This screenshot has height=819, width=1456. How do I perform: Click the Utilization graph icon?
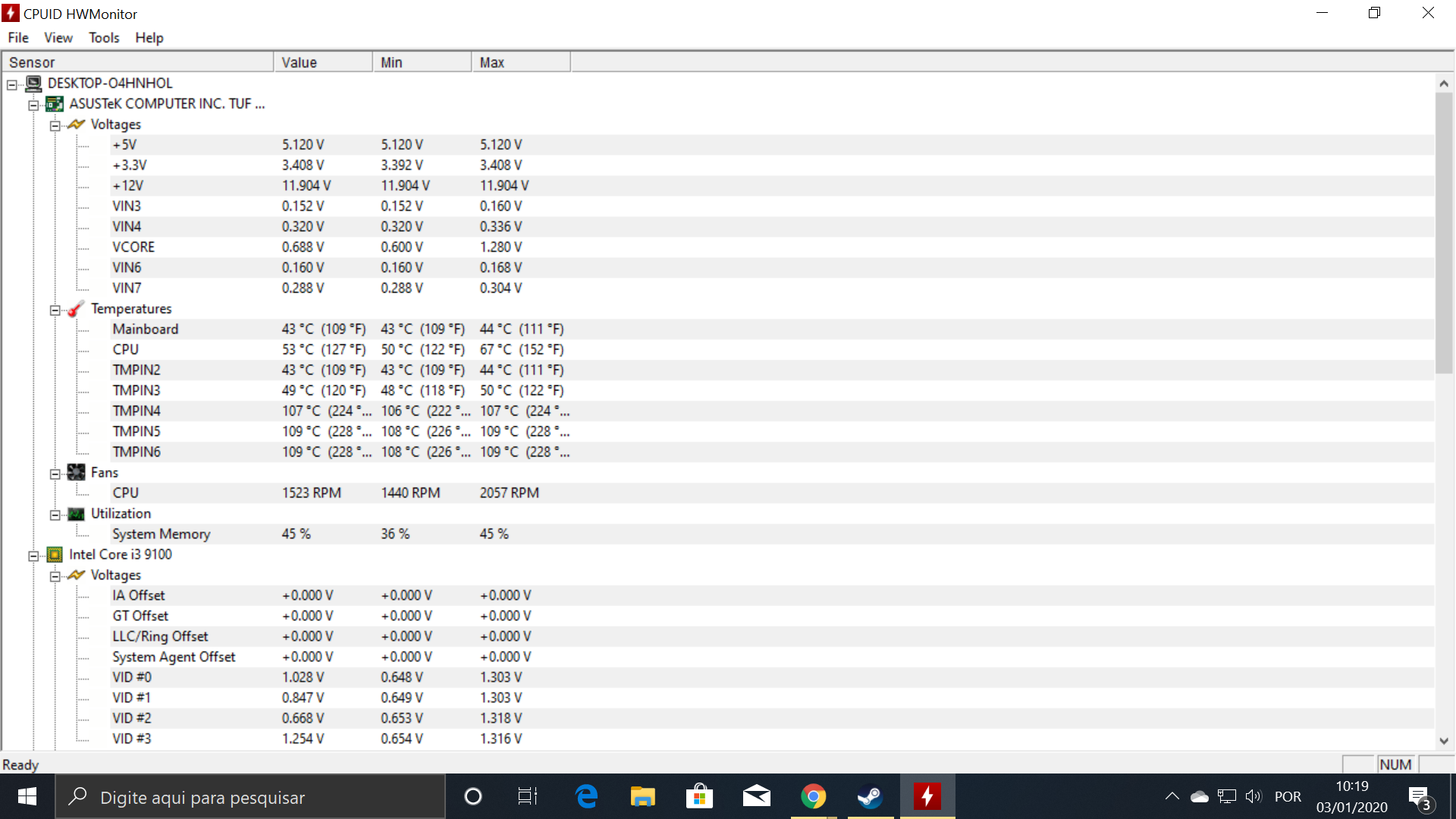point(76,514)
